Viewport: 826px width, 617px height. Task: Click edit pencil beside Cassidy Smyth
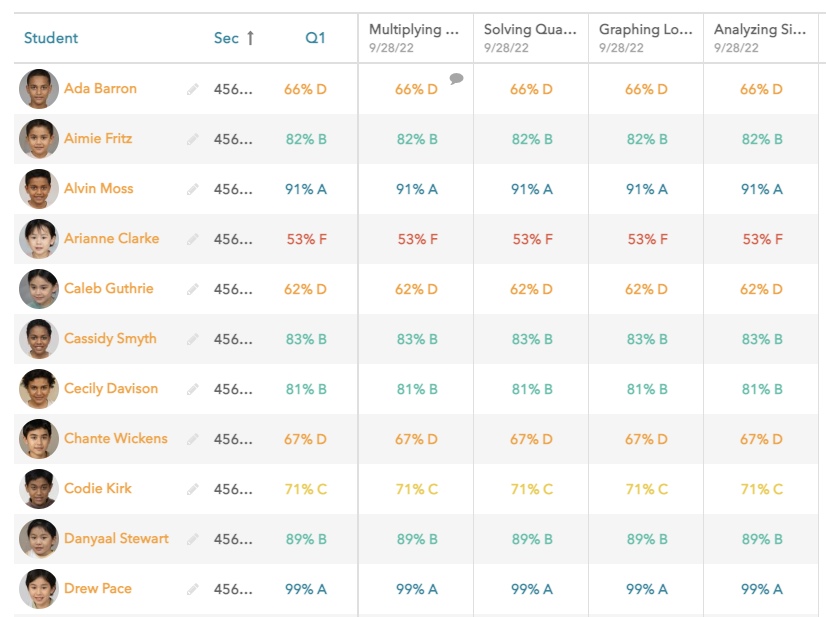(x=193, y=339)
